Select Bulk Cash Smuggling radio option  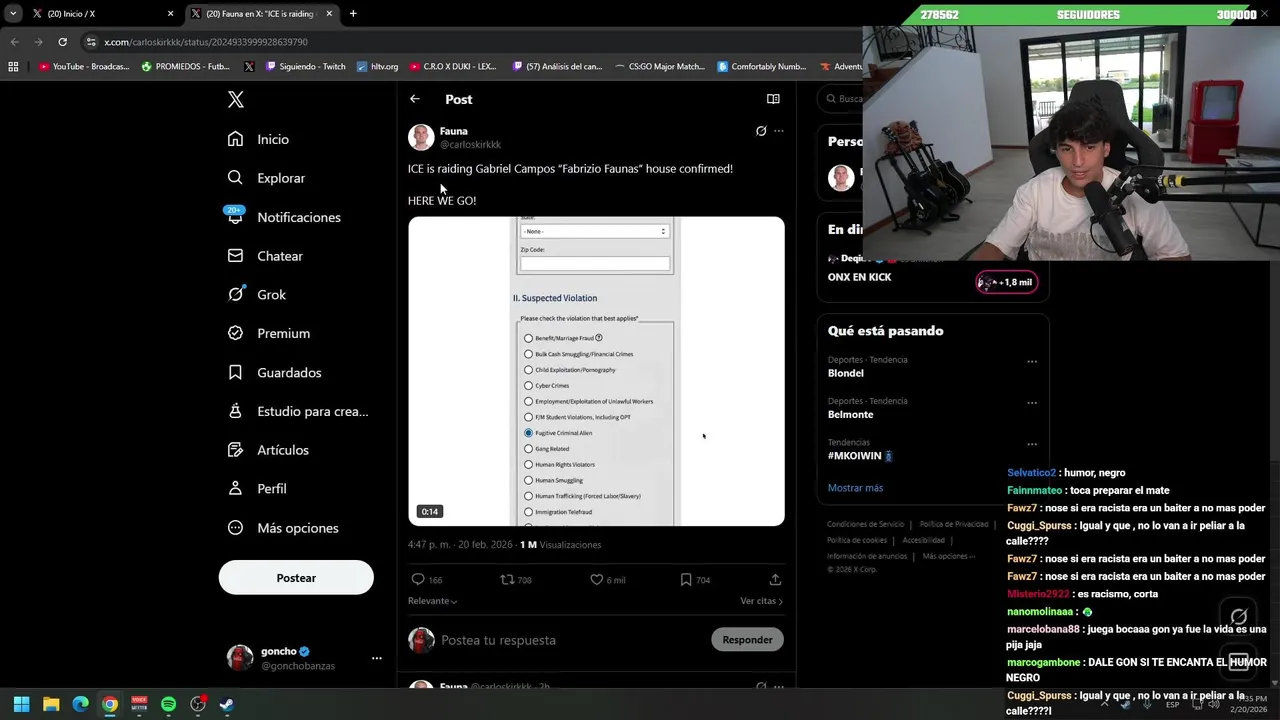528,354
